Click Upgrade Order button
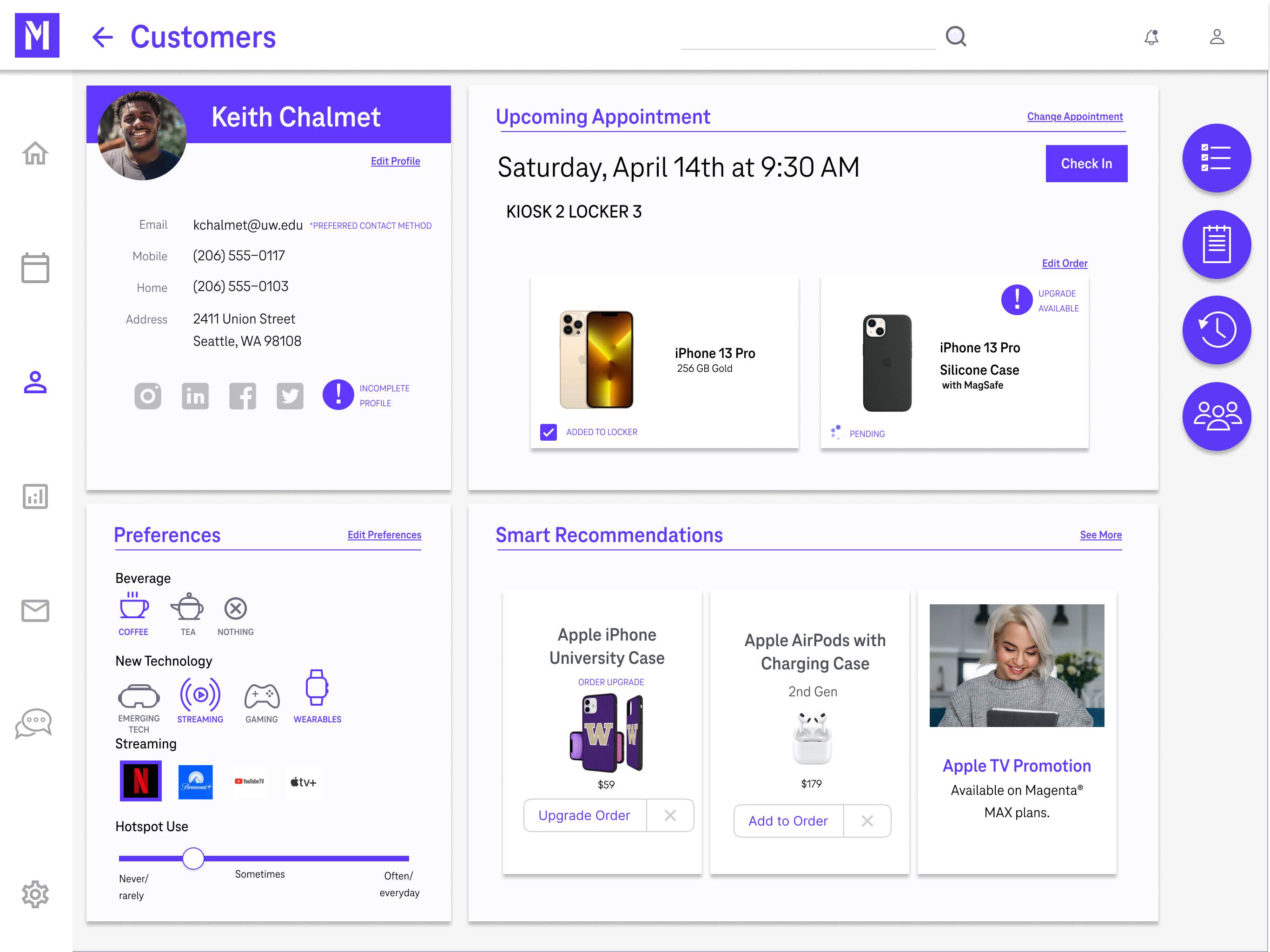1270x952 pixels. [584, 815]
